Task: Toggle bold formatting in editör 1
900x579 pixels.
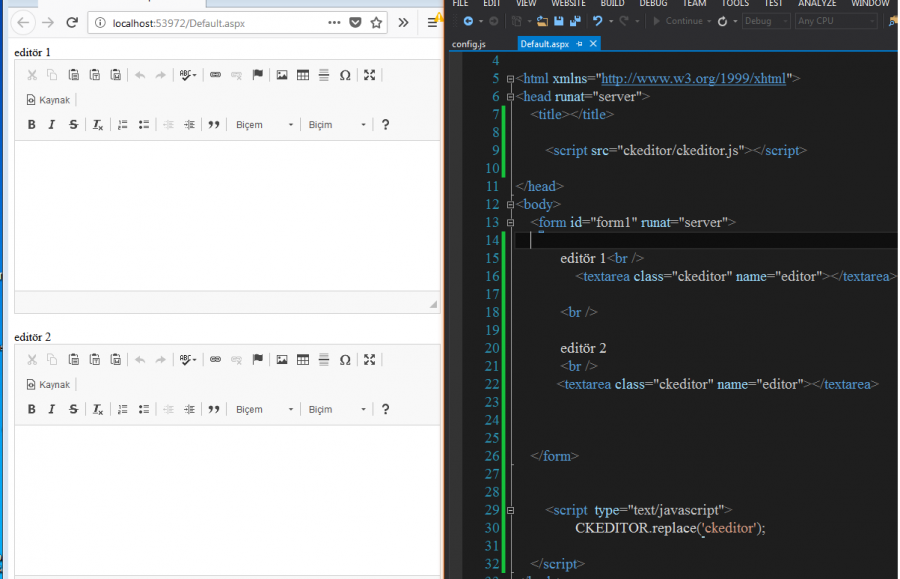Action: [x=31, y=123]
